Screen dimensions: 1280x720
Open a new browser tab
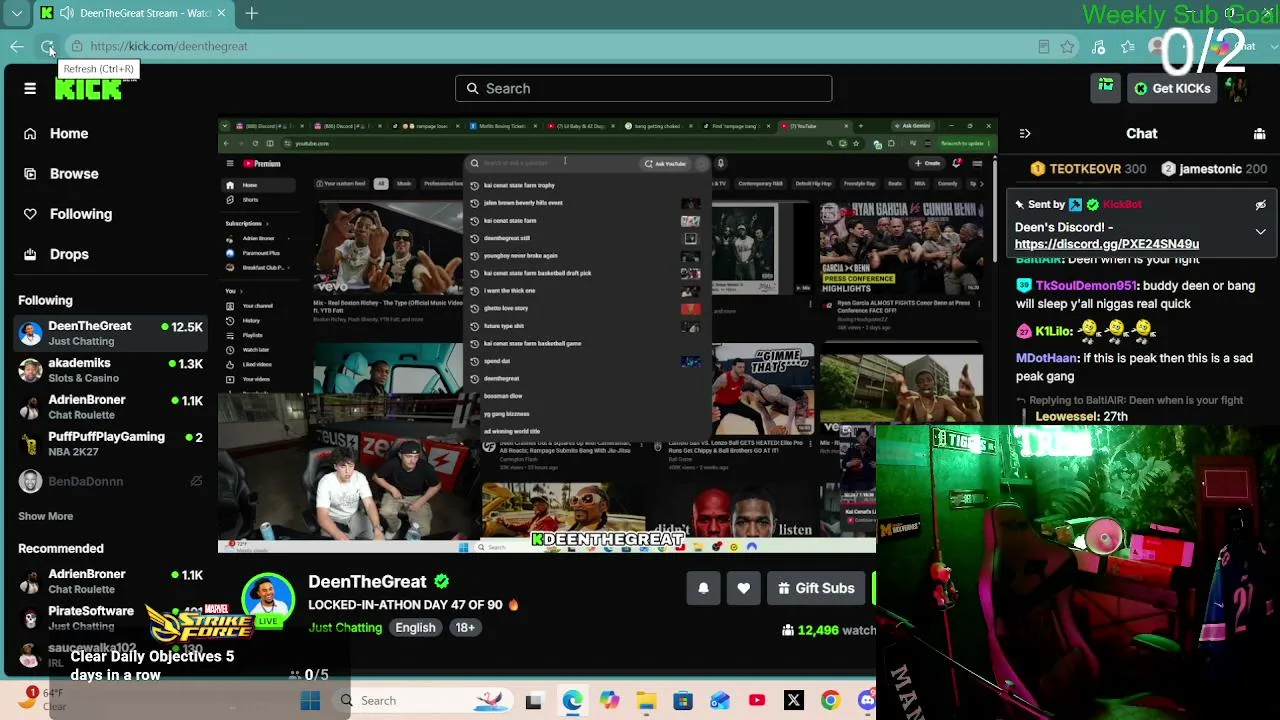point(252,13)
